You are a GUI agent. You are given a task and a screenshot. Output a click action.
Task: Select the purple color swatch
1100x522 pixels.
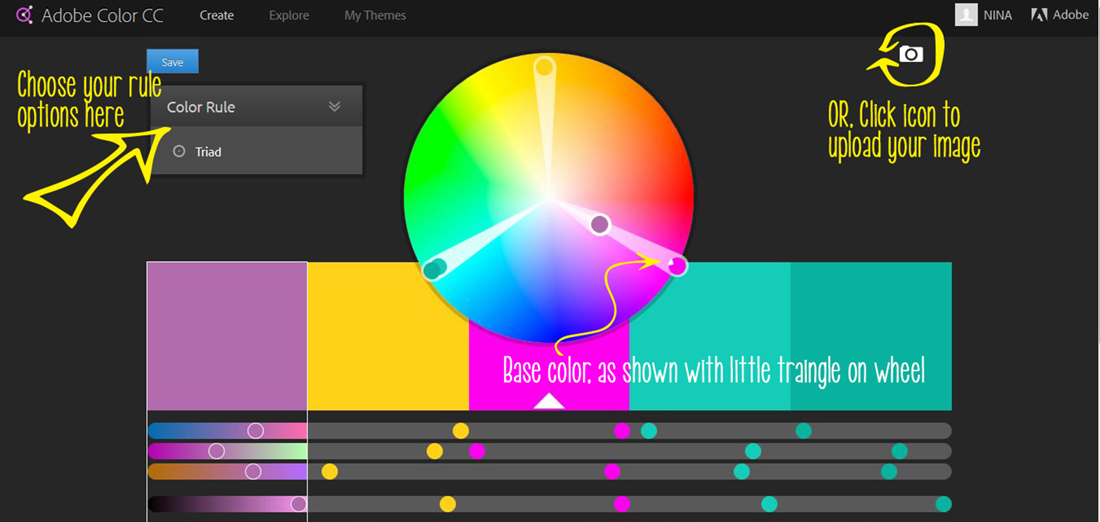pos(227,336)
